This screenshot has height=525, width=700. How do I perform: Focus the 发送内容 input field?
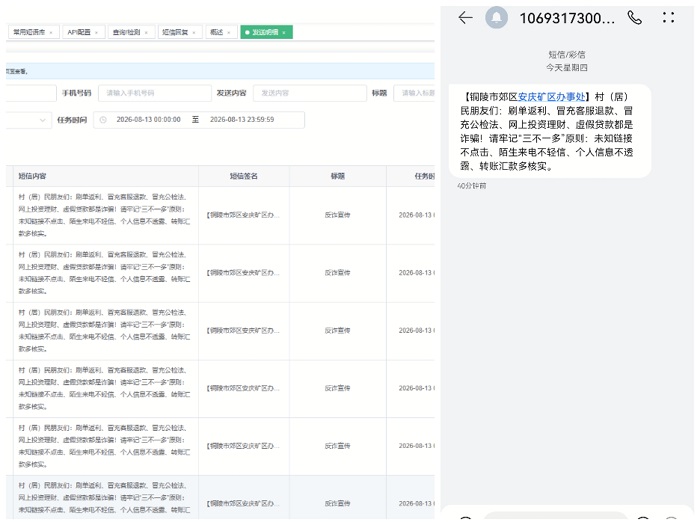pos(309,93)
